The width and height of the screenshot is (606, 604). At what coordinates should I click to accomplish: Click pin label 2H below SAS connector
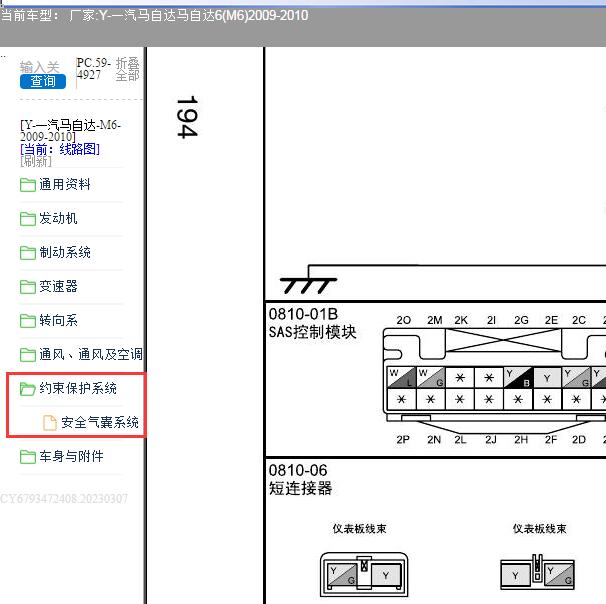pos(521,440)
